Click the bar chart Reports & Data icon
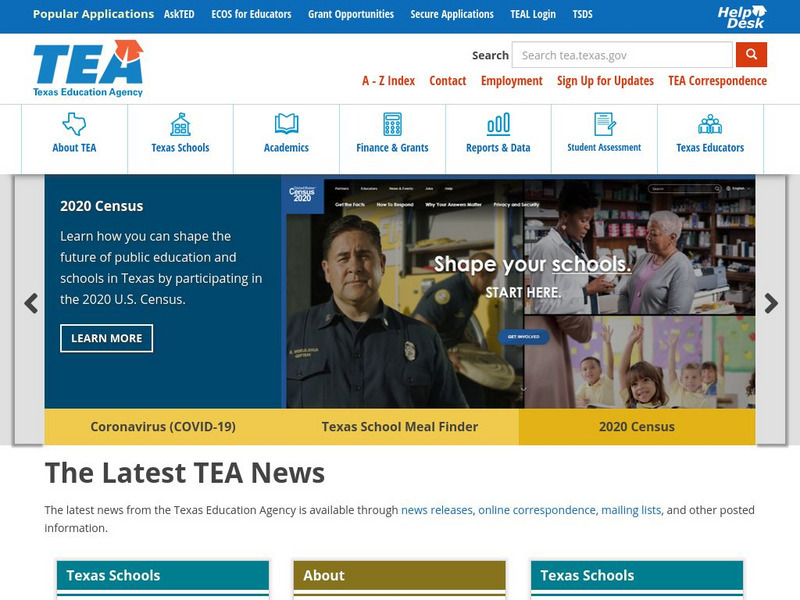Image resolution: width=800 pixels, height=600 pixels. [498, 124]
